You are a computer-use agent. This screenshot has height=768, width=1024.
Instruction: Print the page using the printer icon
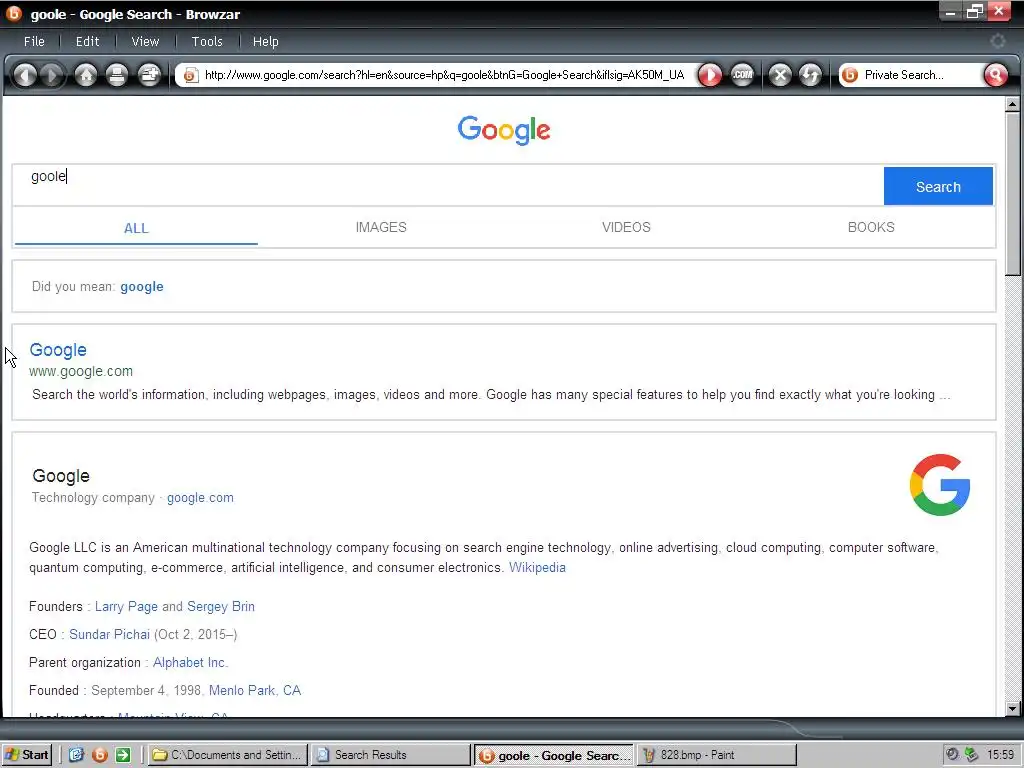click(x=117, y=75)
